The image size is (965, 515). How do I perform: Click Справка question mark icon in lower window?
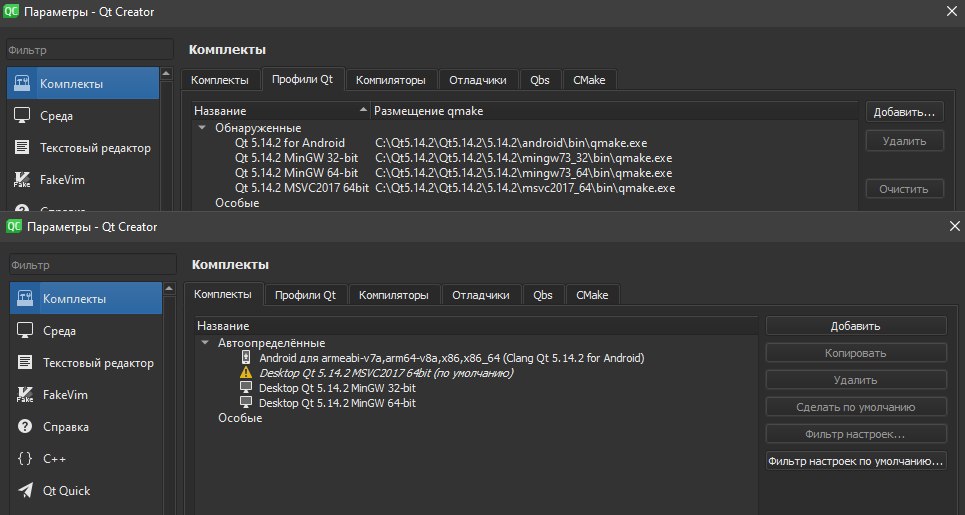25,426
